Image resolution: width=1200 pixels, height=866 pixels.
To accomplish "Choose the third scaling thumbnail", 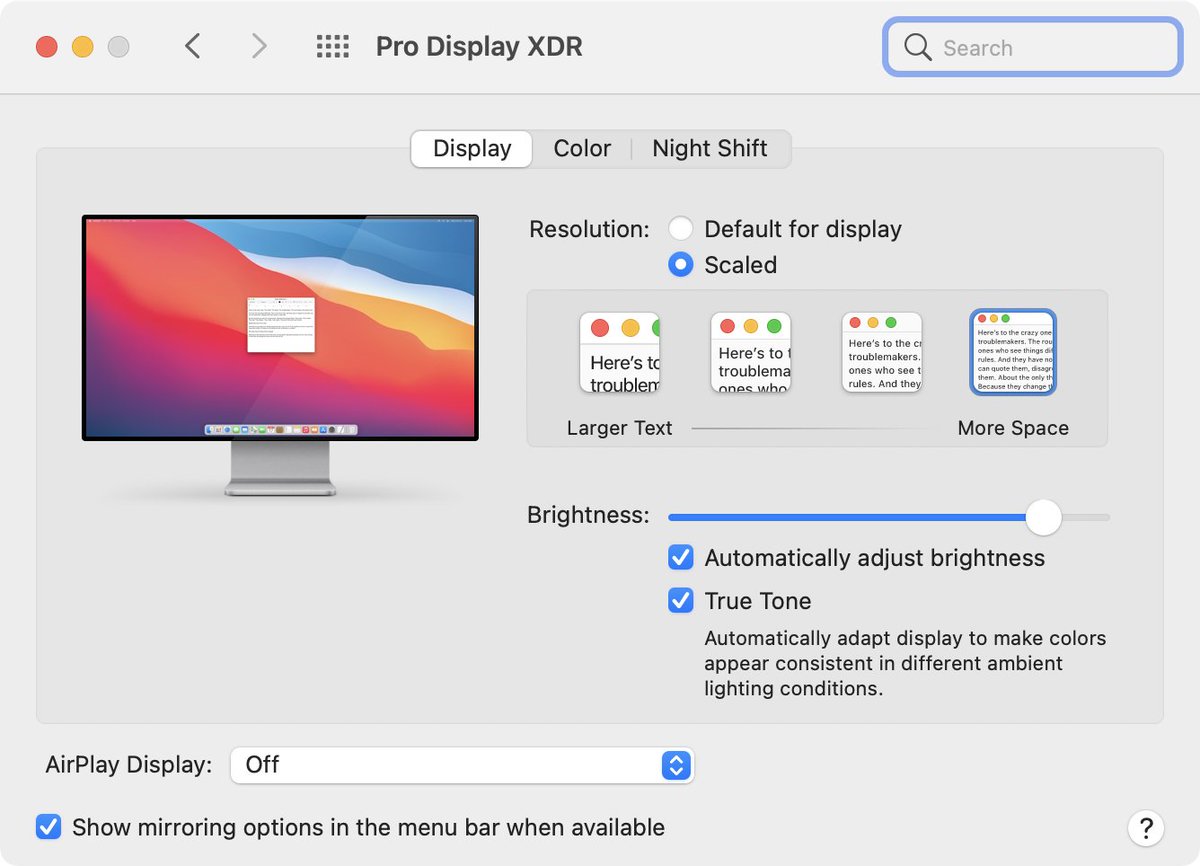I will [x=882, y=352].
